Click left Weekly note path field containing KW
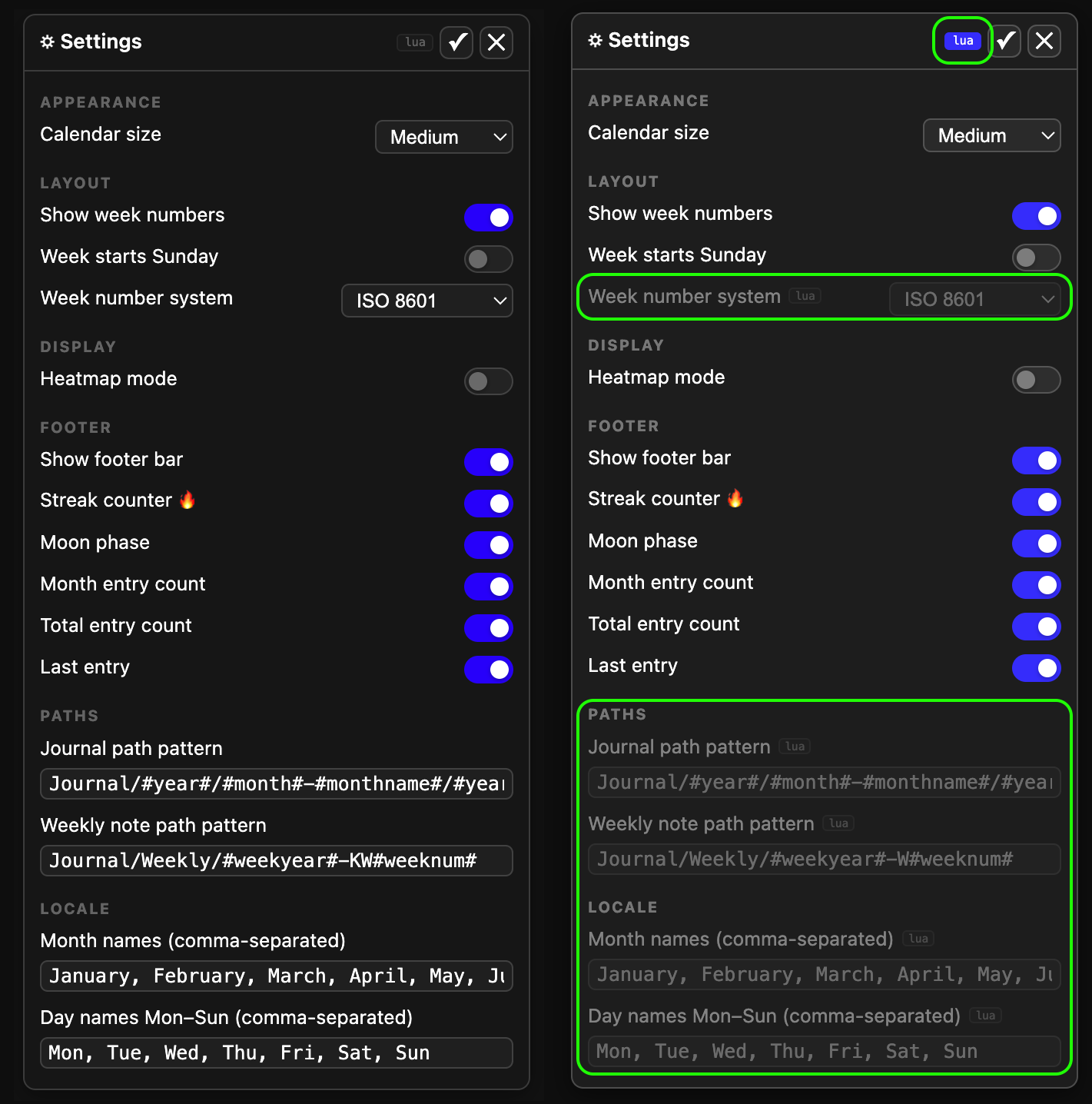 (276, 860)
